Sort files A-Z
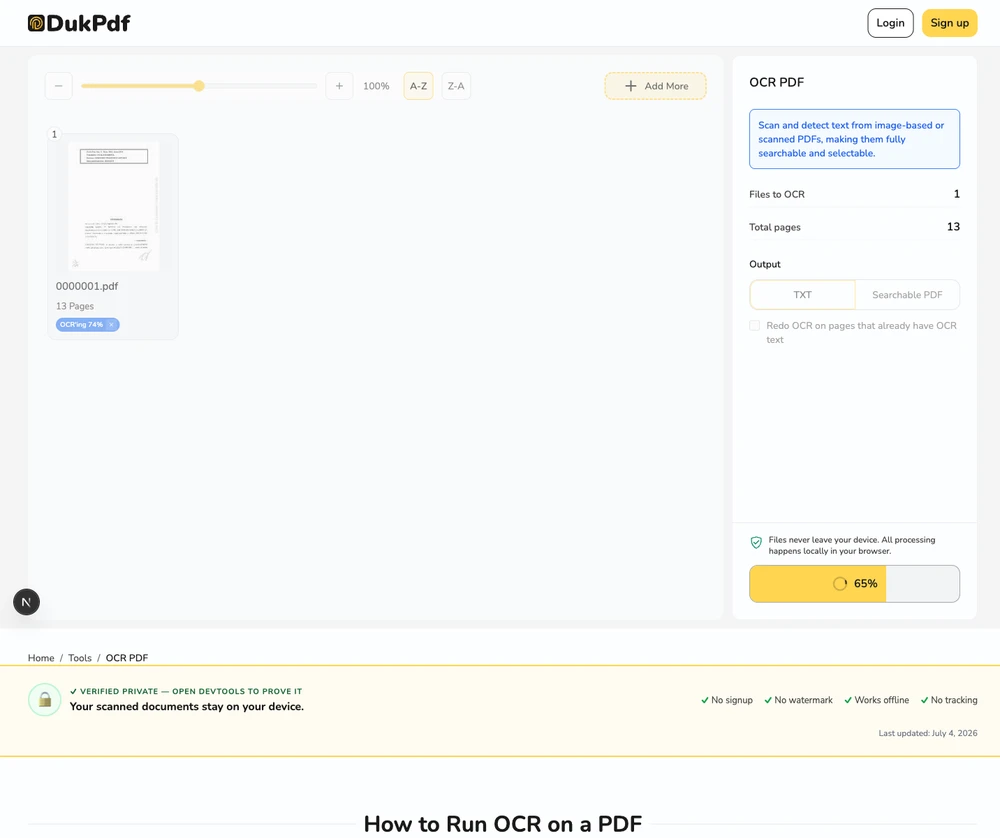Viewport: 1000px width, 838px height. tap(418, 86)
